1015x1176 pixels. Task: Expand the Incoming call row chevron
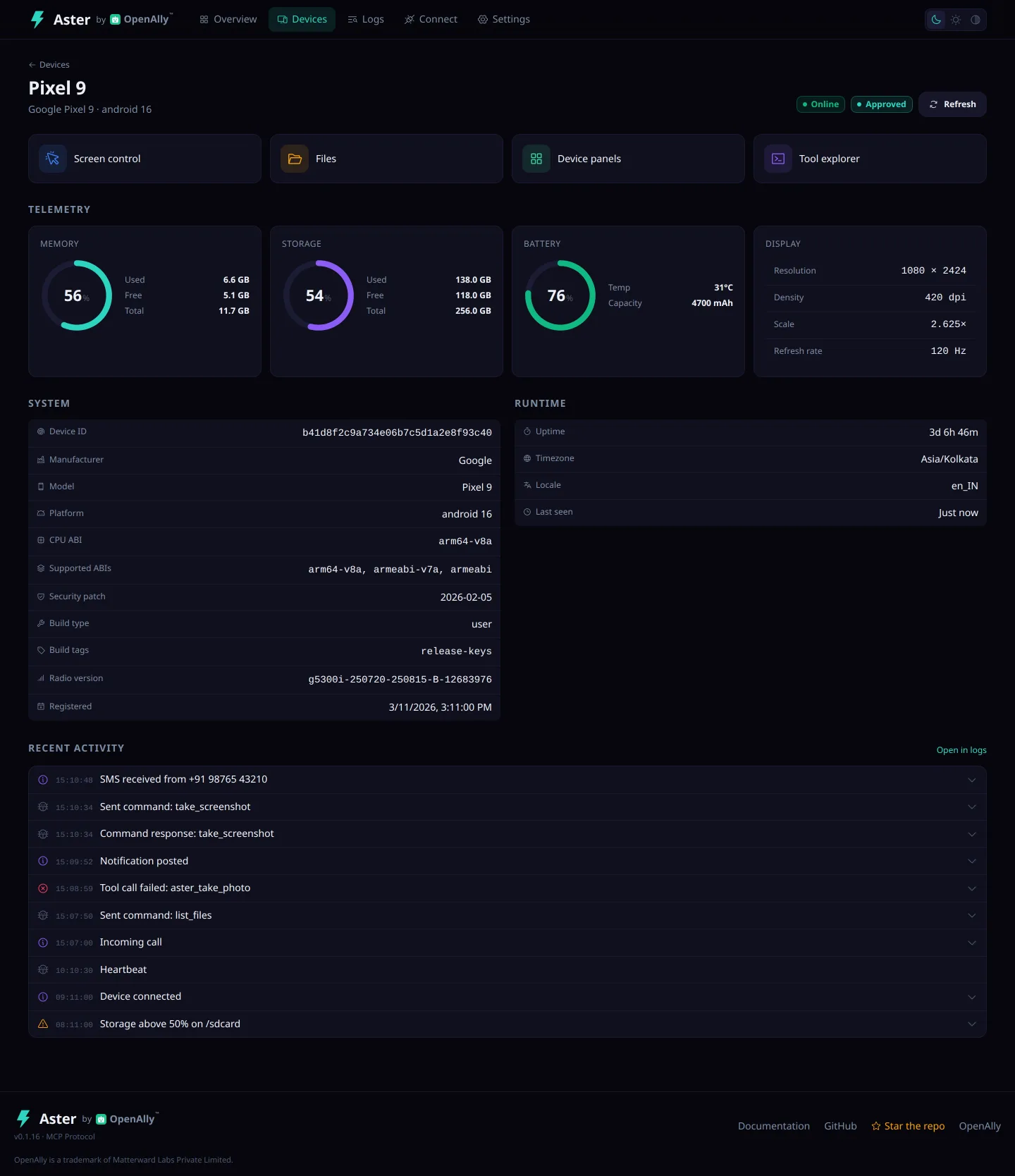coord(972,943)
